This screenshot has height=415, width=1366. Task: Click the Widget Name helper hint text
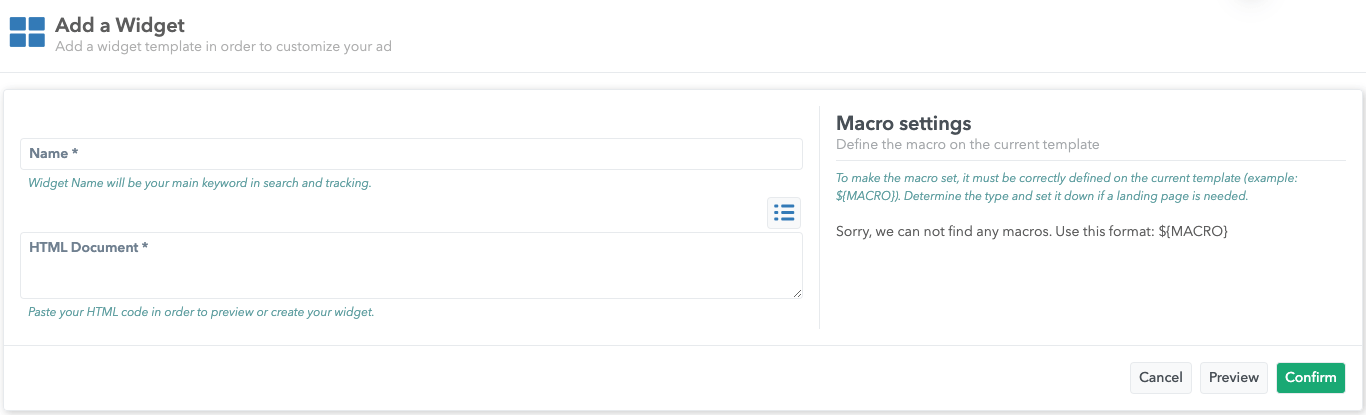tap(200, 183)
